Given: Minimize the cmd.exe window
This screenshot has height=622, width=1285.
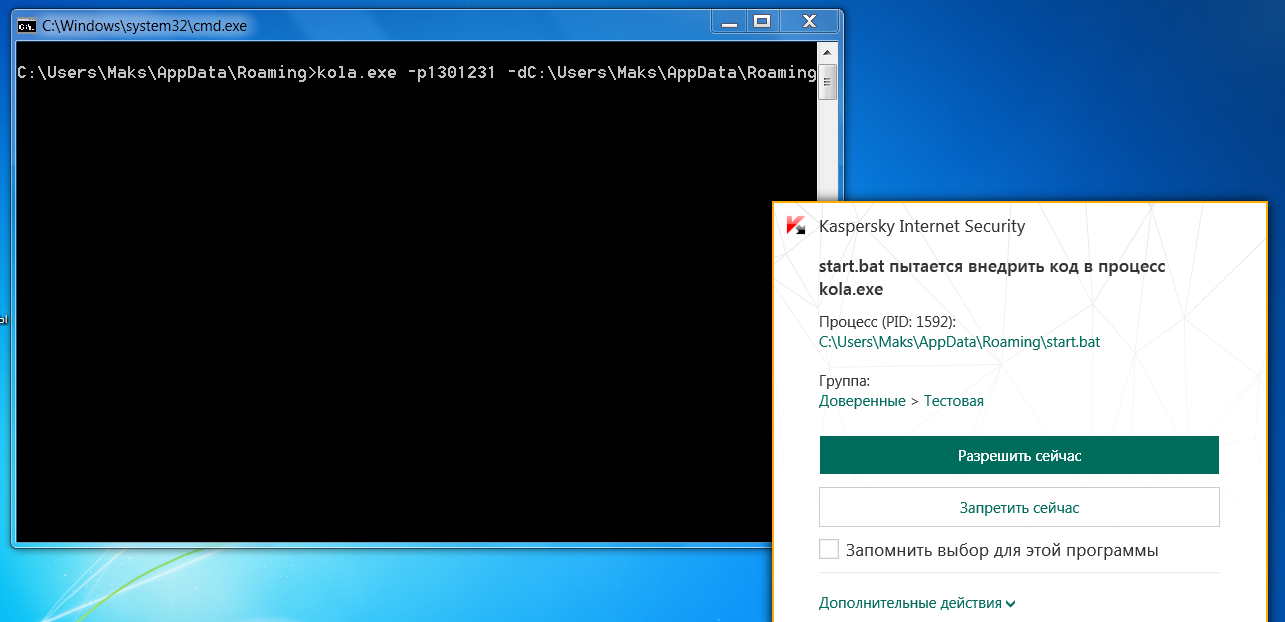Looking at the screenshot, I should [730, 20].
